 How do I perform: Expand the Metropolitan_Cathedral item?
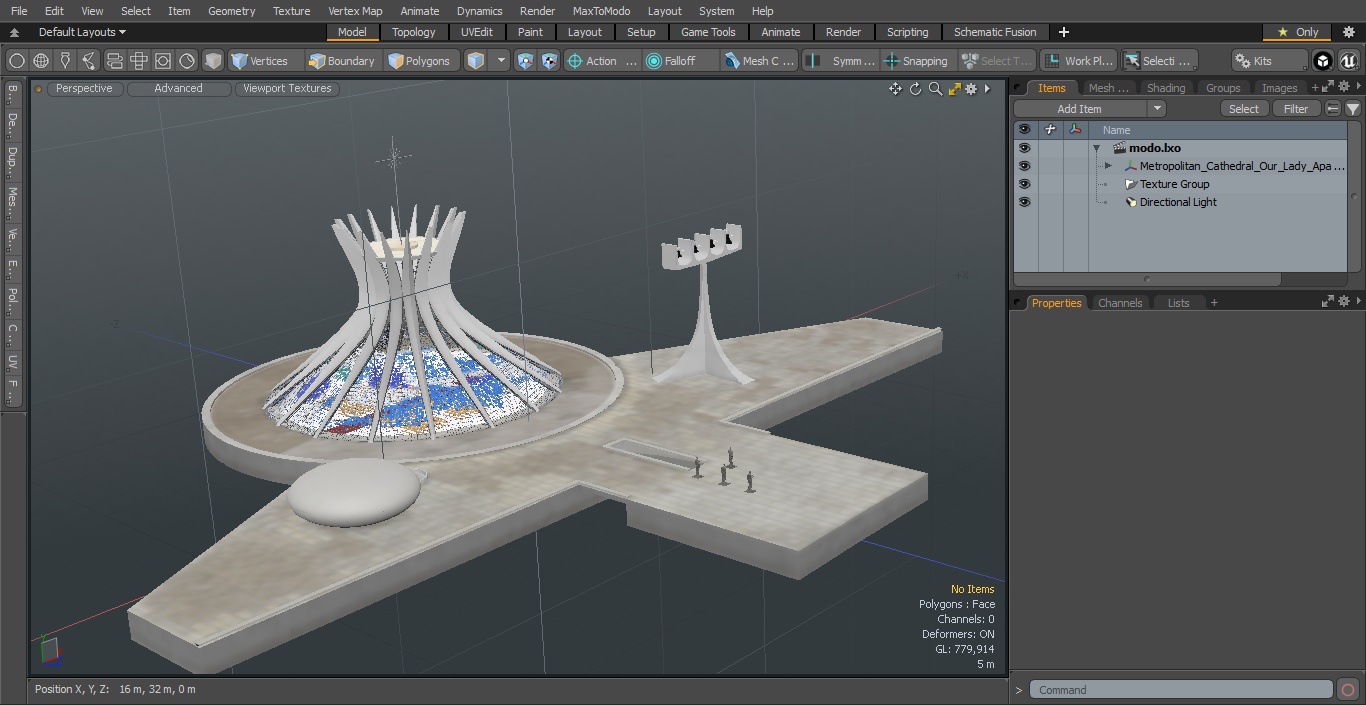(1108, 166)
